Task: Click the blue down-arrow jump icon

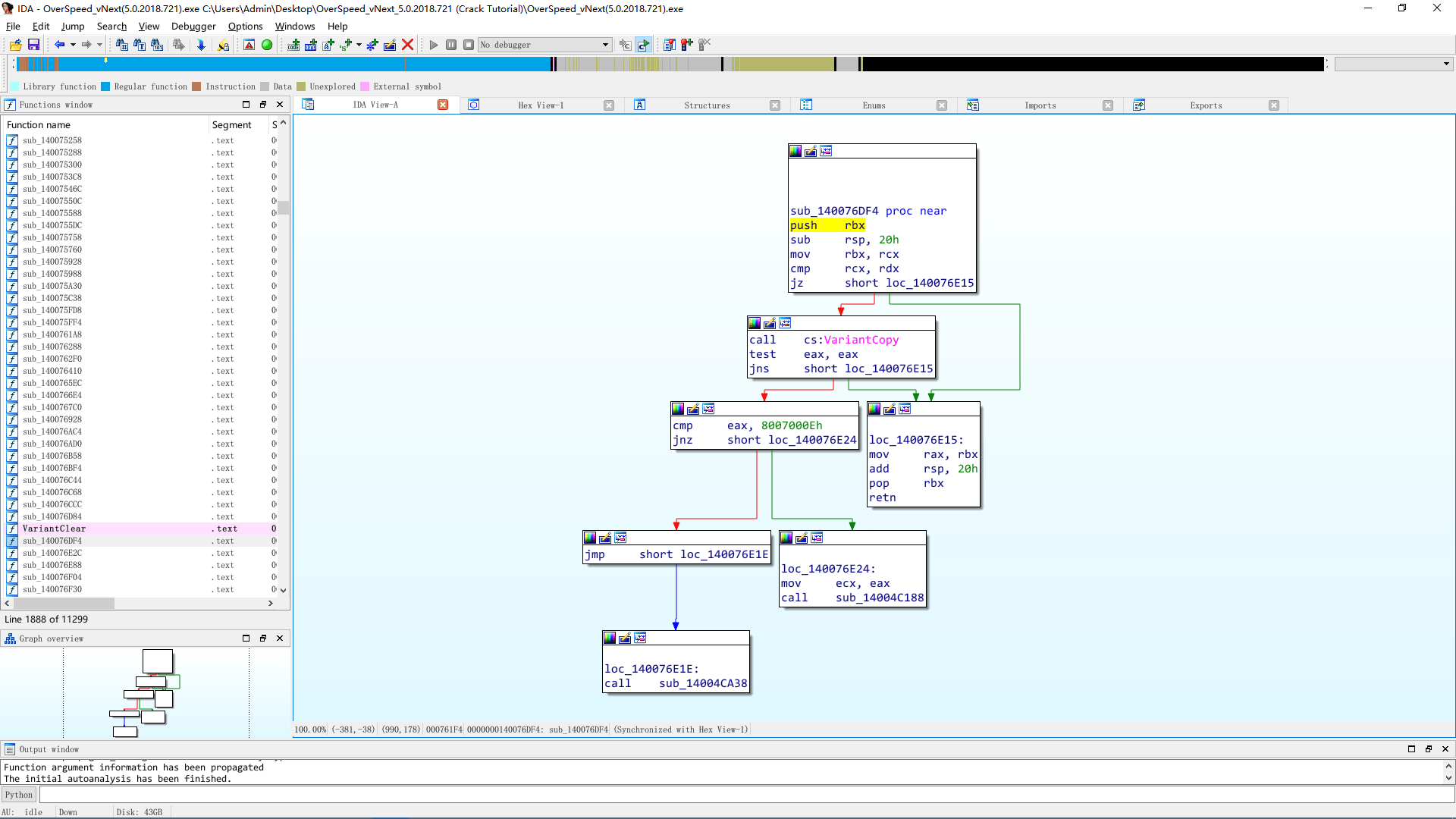Action: point(201,45)
